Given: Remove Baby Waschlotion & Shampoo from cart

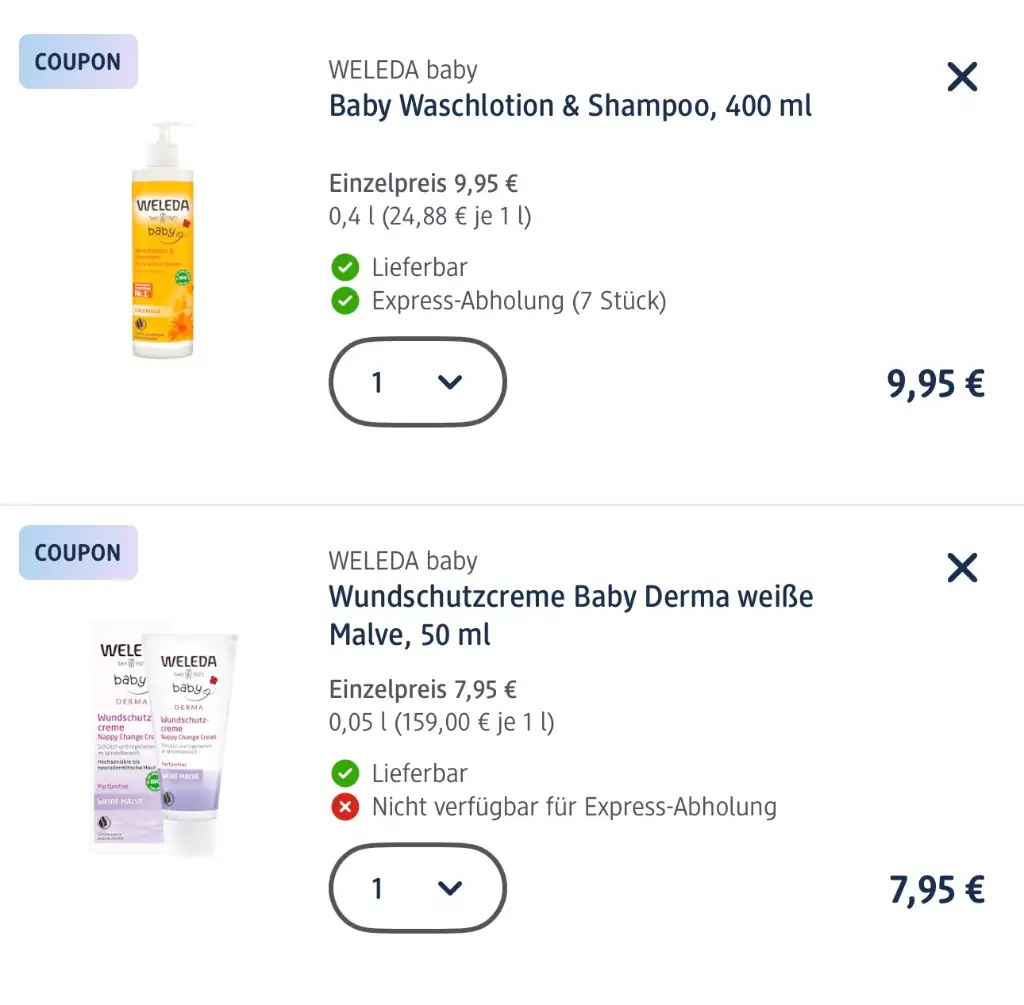Looking at the screenshot, I should [962, 76].
